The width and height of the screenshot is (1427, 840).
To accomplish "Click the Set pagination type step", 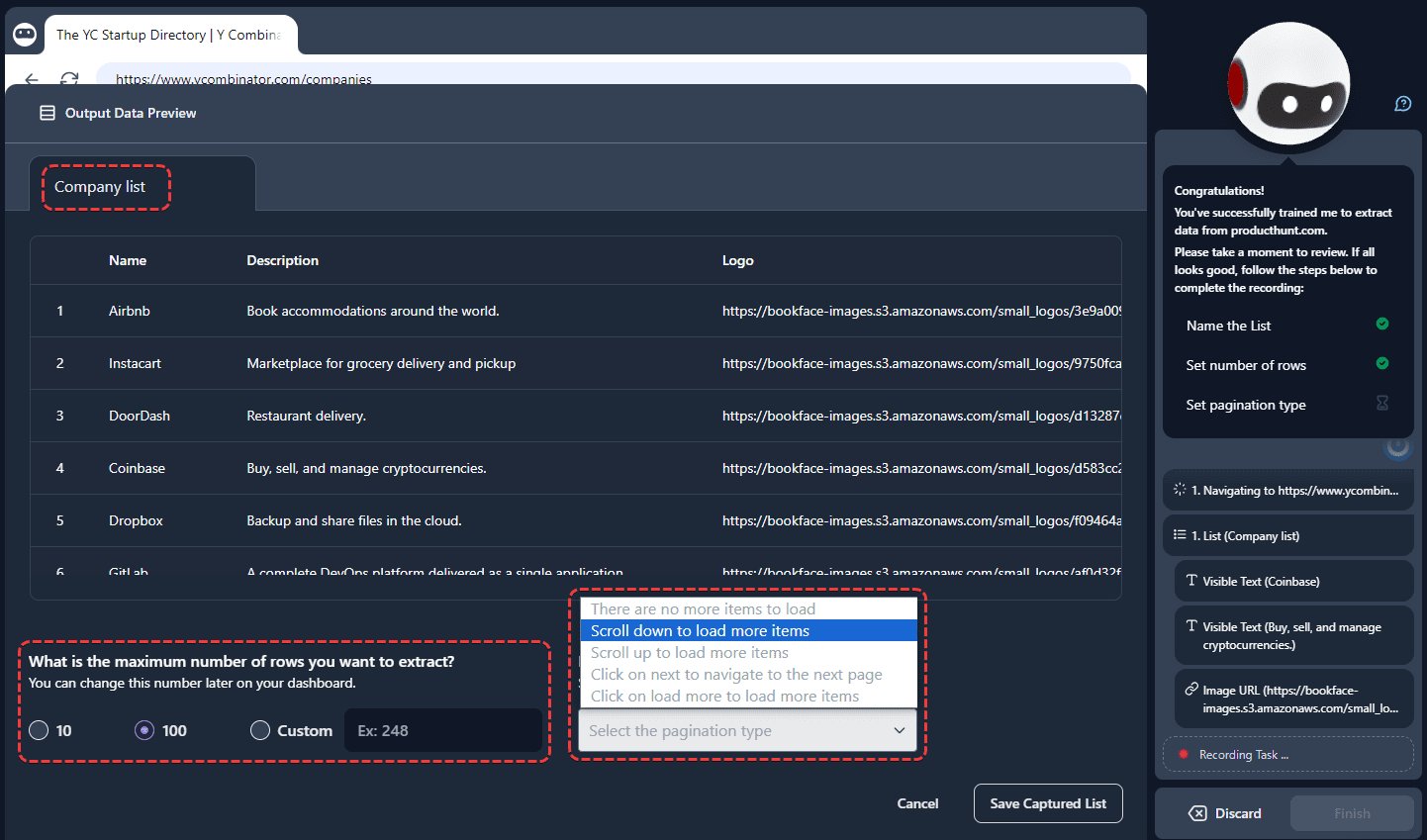I will click(1246, 405).
